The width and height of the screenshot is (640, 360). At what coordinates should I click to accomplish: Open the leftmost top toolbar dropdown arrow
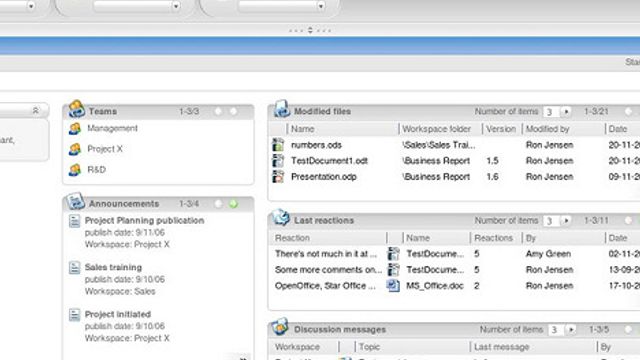pos(31,6)
